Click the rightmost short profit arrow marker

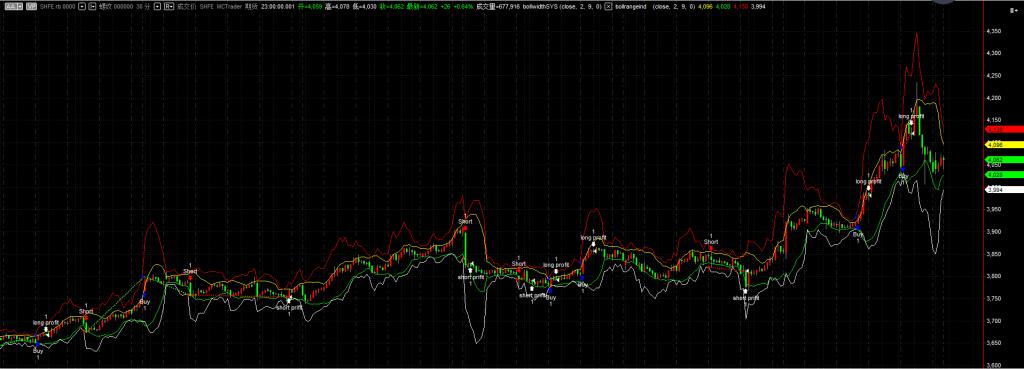click(x=745, y=291)
